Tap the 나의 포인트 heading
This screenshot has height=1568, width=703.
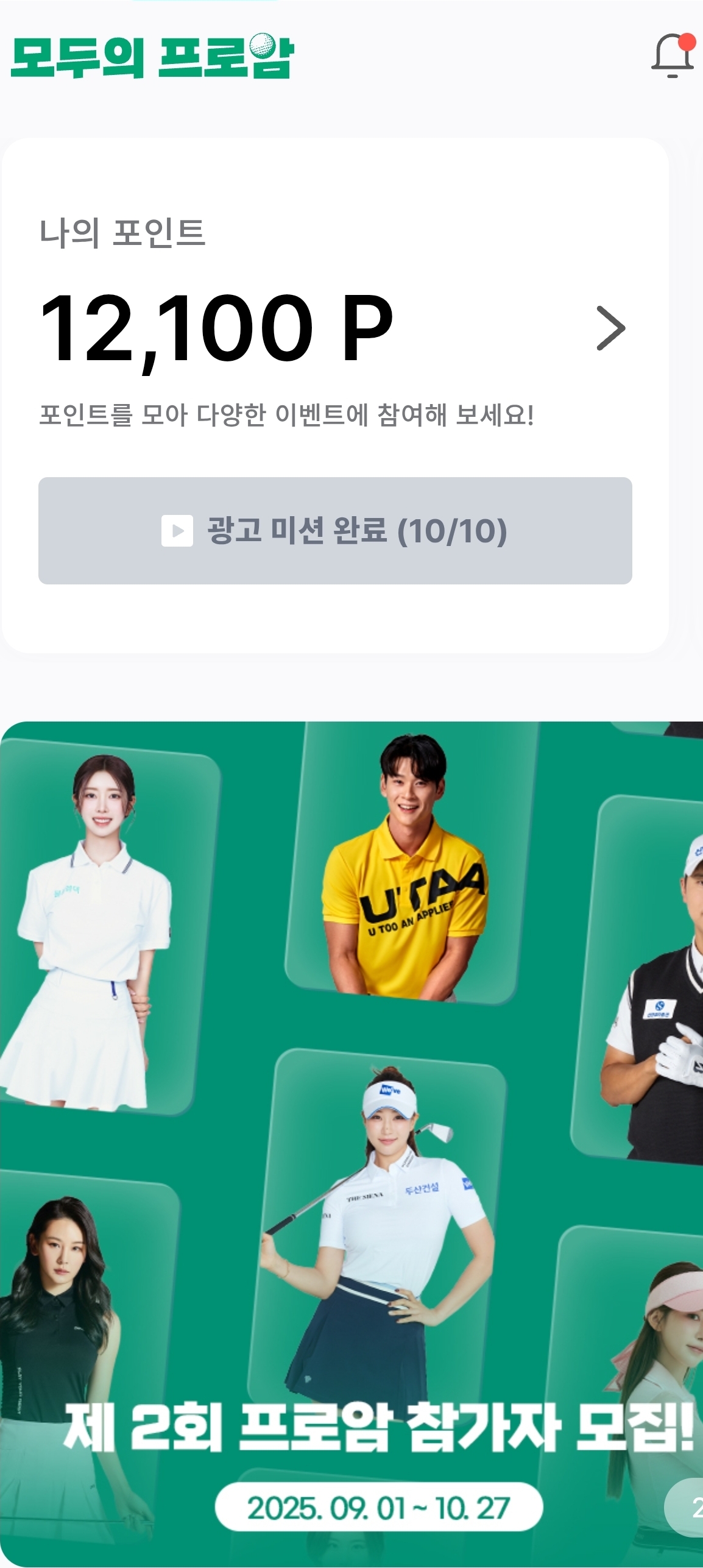122,233
